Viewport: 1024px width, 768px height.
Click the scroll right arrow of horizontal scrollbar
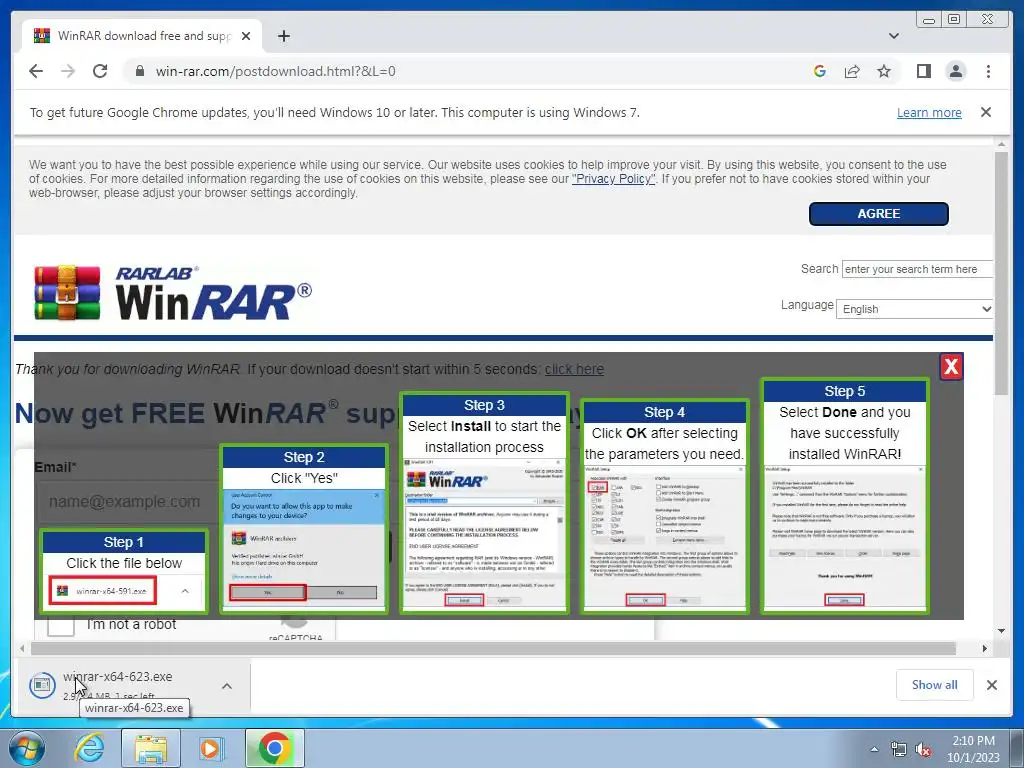985,648
